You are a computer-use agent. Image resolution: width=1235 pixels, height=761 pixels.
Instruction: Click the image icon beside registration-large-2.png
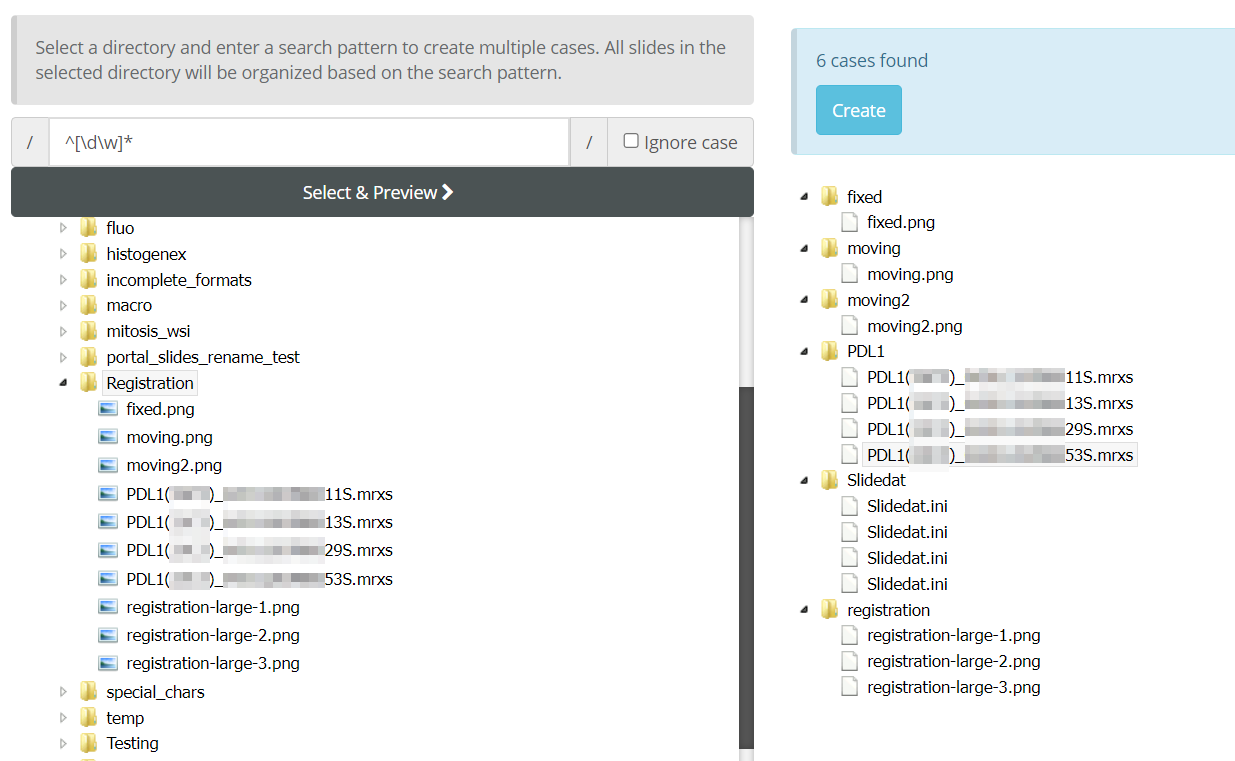108,635
